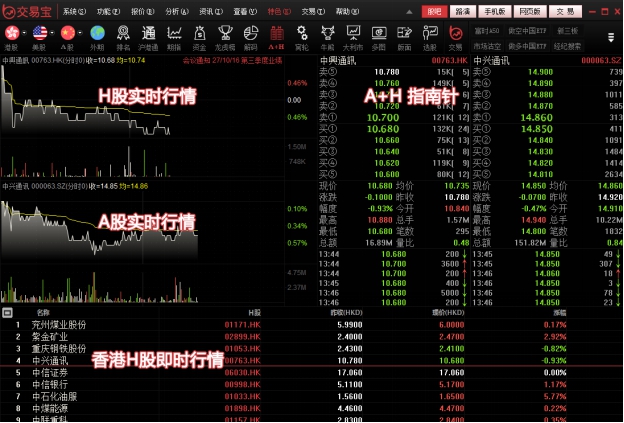Open the 系统 menu
Viewport: 624px width, 423px height.
click(x=73, y=11)
